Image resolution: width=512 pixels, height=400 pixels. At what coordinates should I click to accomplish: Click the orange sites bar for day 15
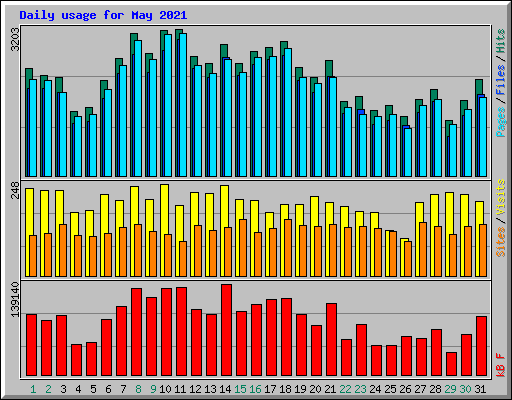(x=243, y=248)
